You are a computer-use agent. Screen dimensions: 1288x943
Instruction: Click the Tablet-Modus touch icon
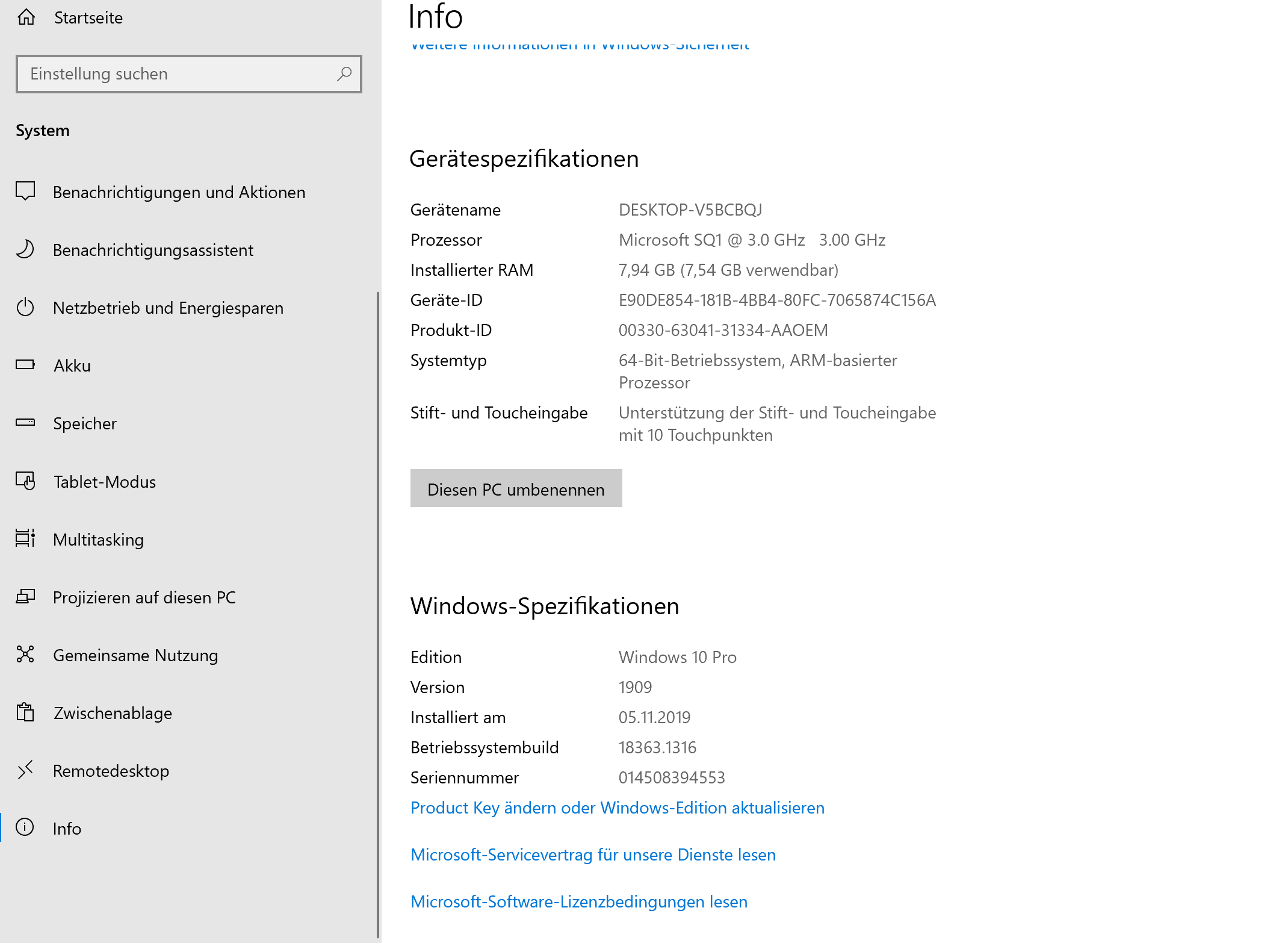[x=25, y=481]
